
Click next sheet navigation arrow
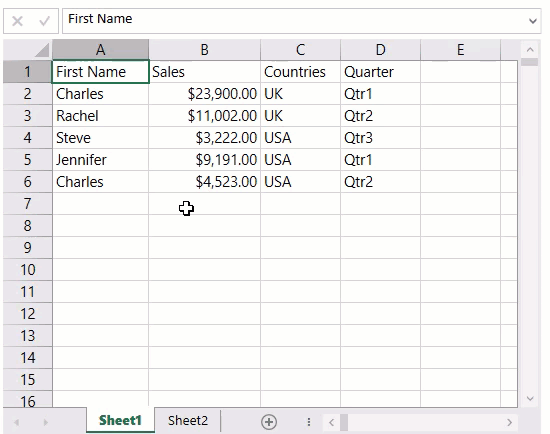[x=46, y=422]
